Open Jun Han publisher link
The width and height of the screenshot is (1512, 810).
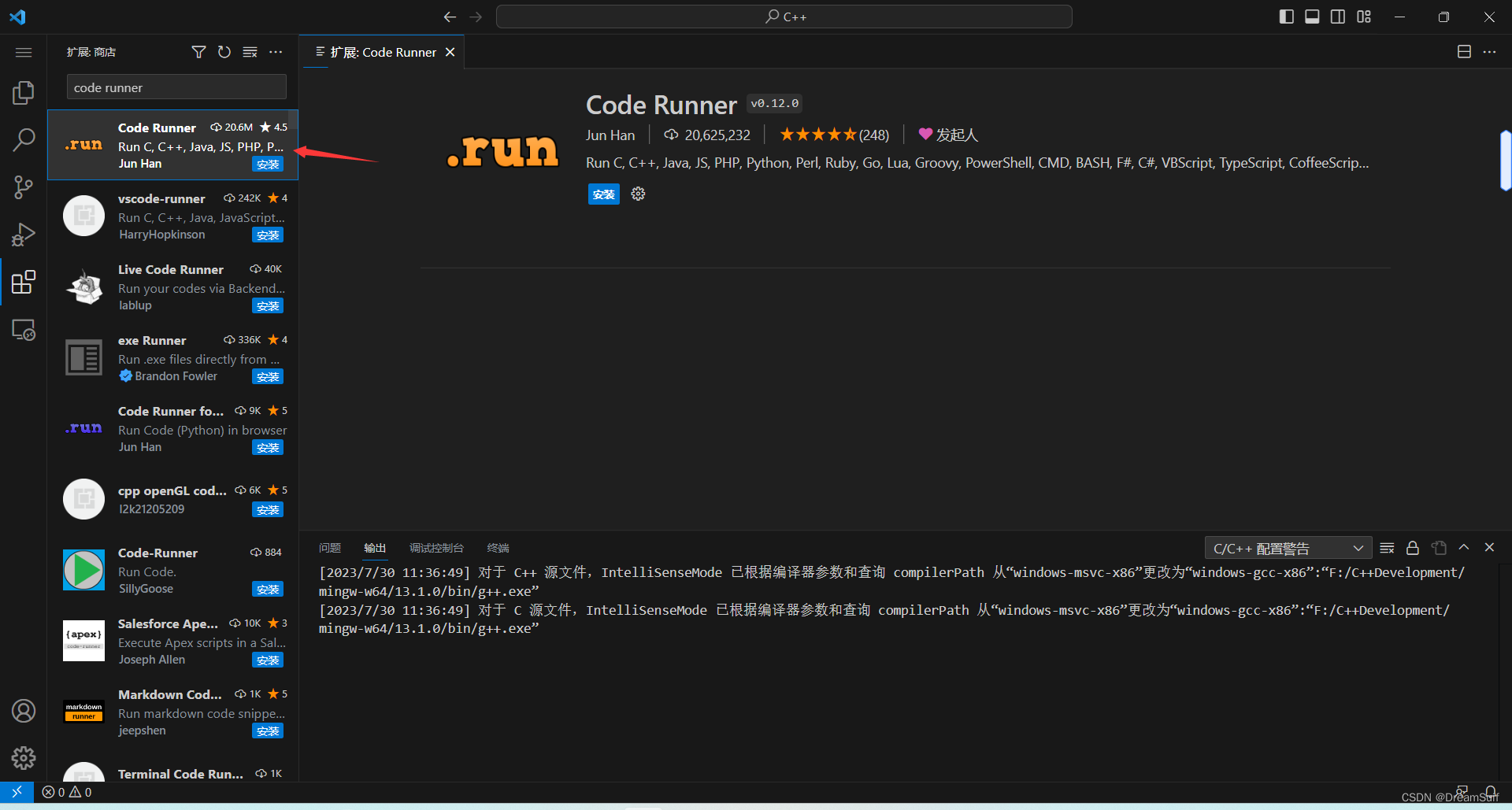[610, 135]
